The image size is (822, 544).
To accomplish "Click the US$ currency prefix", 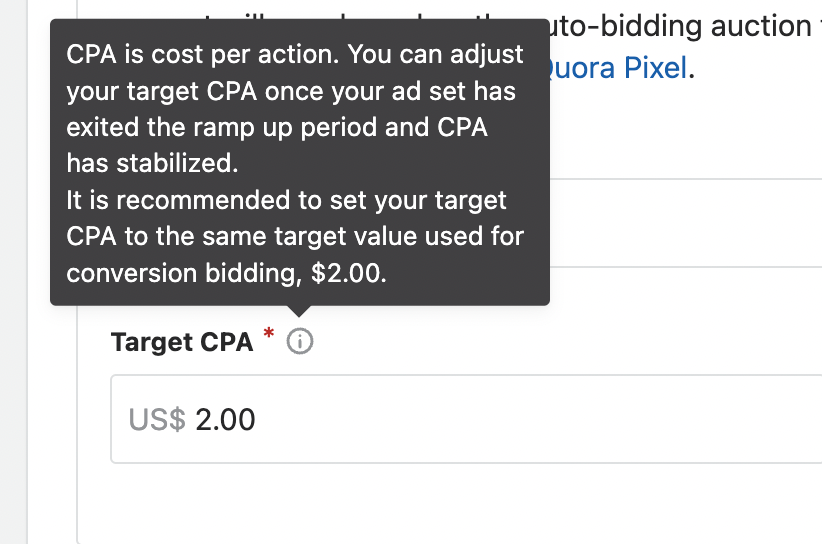I will [157, 419].
